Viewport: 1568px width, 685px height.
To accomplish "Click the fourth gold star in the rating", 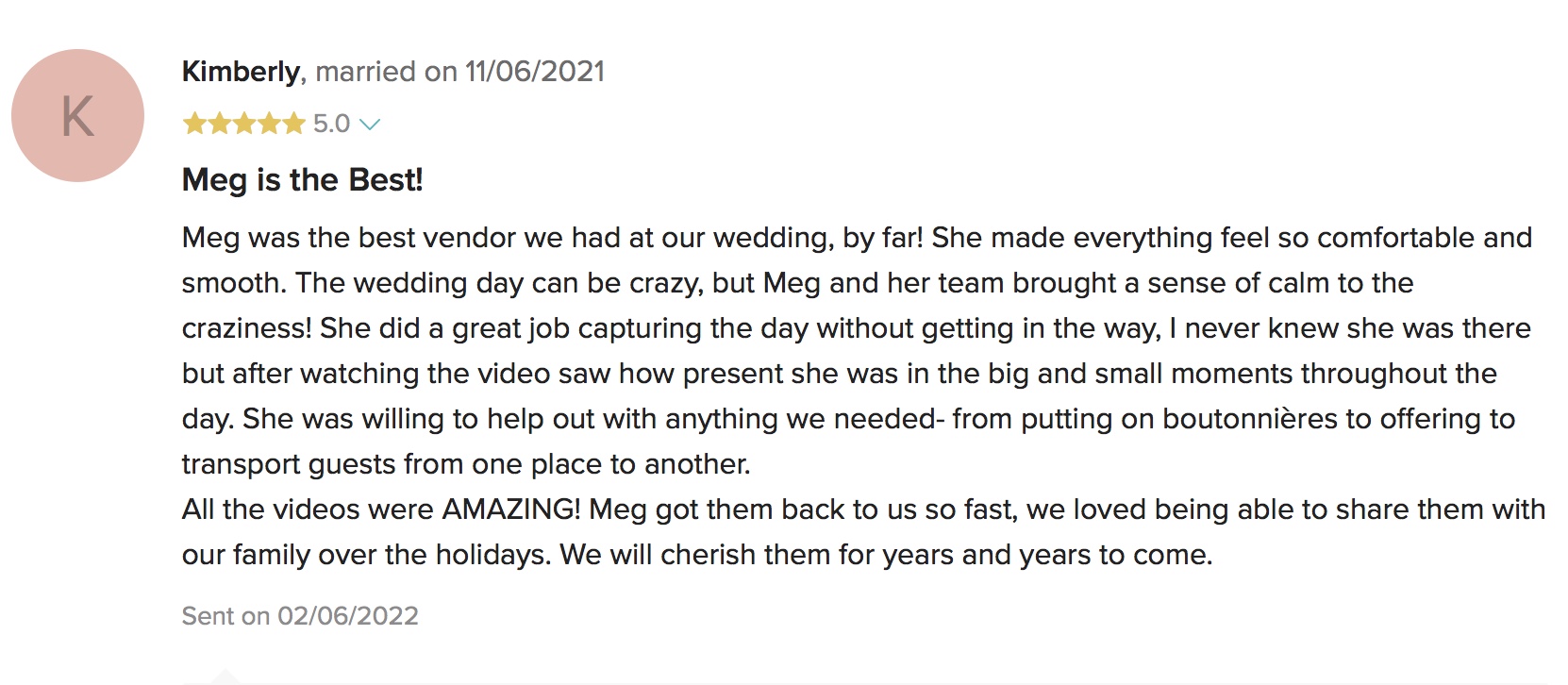I will coord(269,124).
